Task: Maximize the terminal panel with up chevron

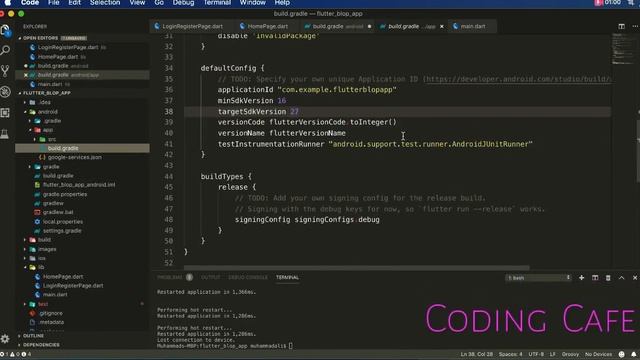Action: point(621,278)
